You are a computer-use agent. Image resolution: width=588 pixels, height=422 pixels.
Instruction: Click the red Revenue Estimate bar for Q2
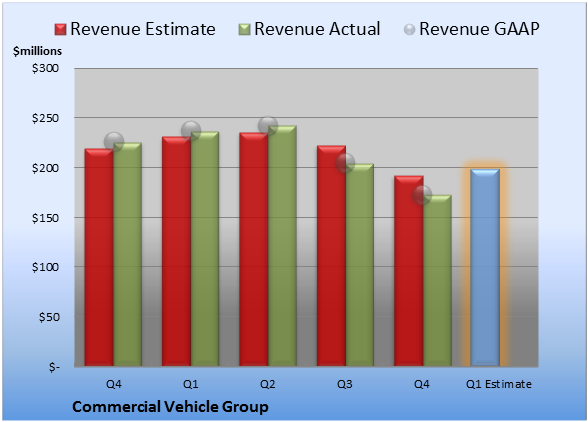coord(254,249)
